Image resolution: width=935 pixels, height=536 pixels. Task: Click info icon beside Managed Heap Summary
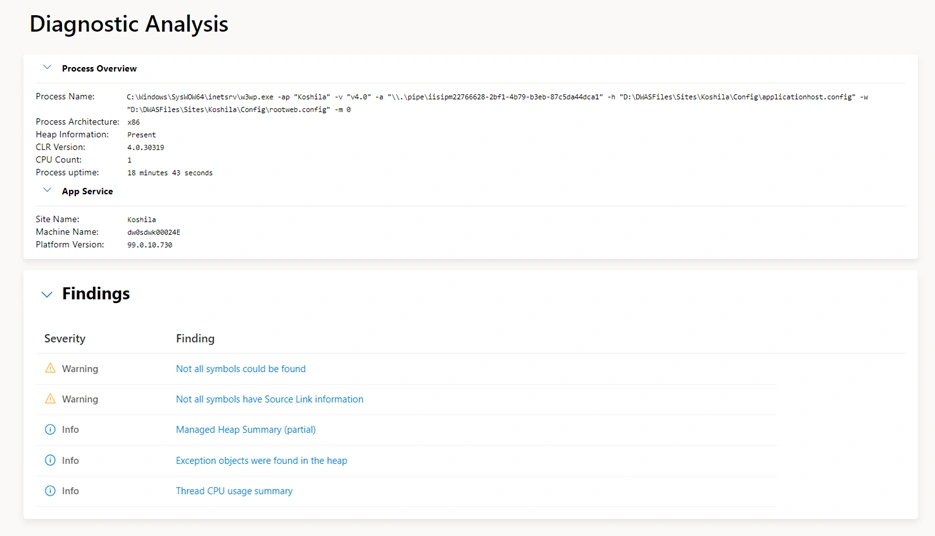(50, 429)
